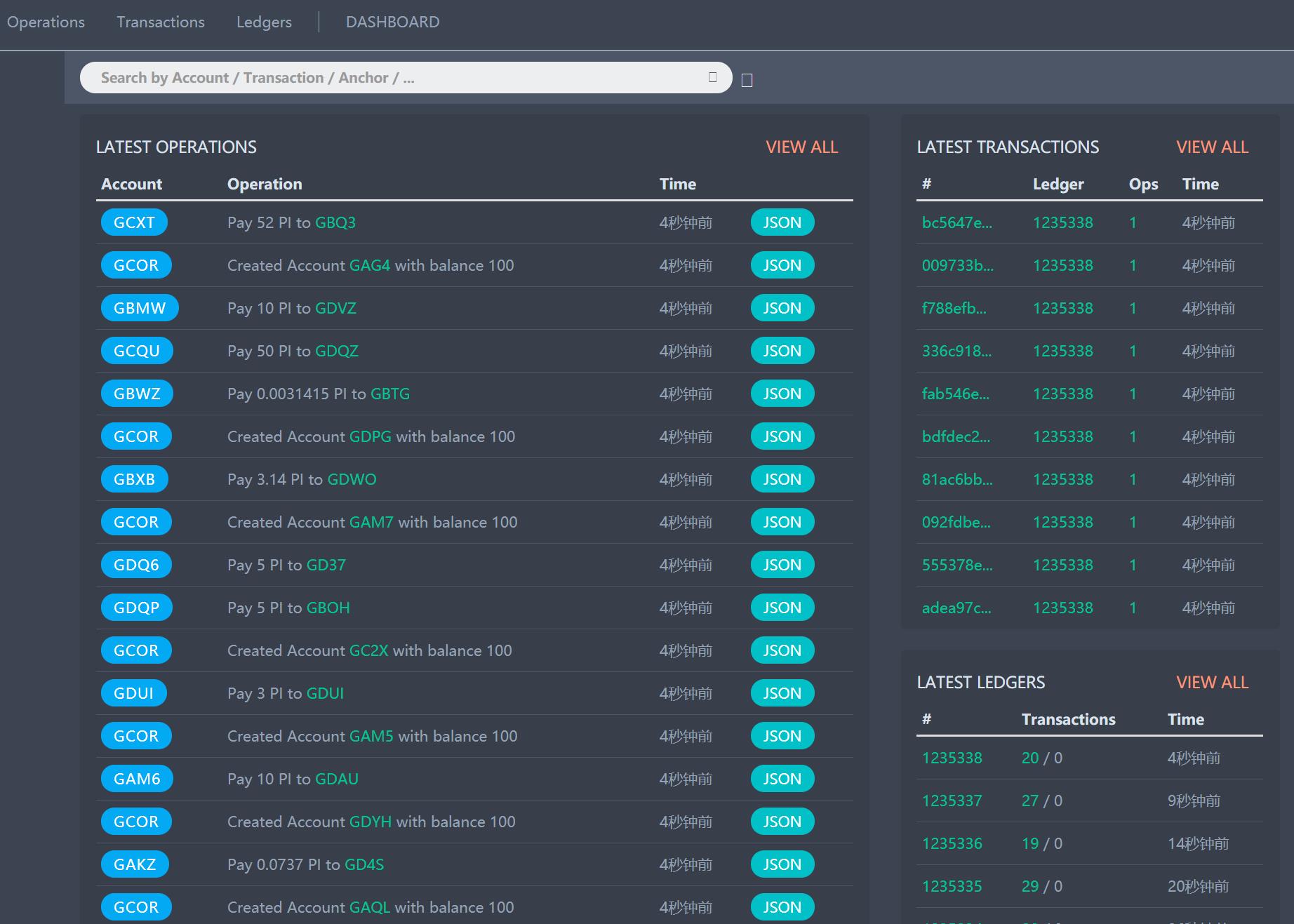Viewport: 1294px width, 924px height.
Task: Open created account GAQL link
Action: click(370, 907)
